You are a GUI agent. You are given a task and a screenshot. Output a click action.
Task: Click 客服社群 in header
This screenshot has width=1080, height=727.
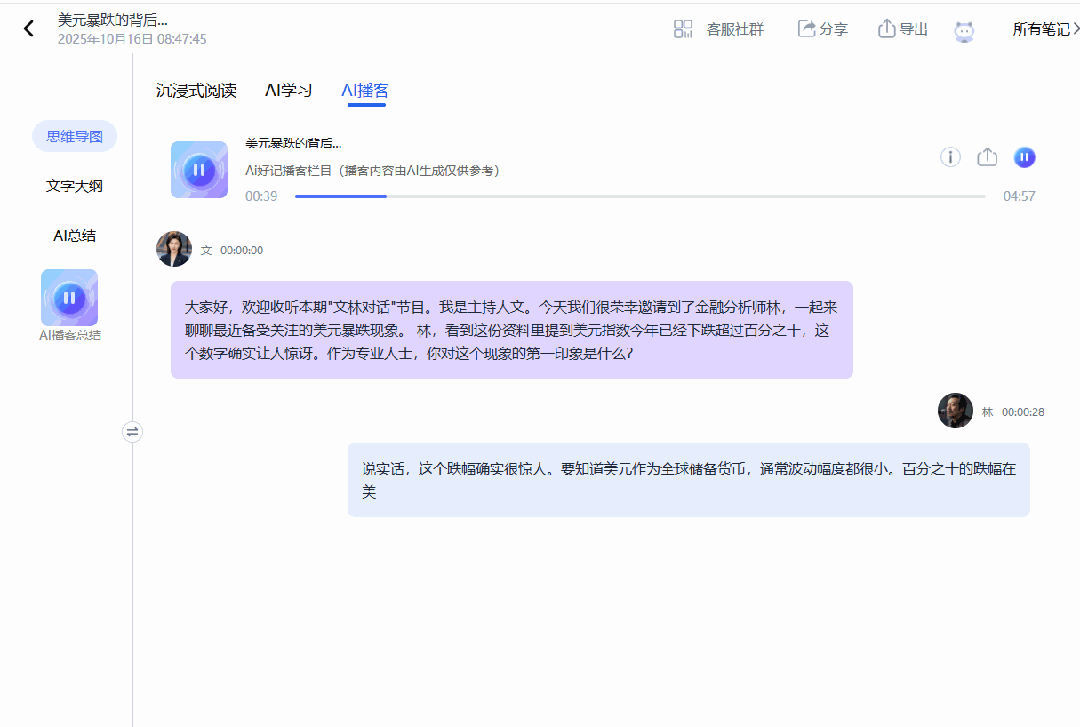tap(734, 29)
